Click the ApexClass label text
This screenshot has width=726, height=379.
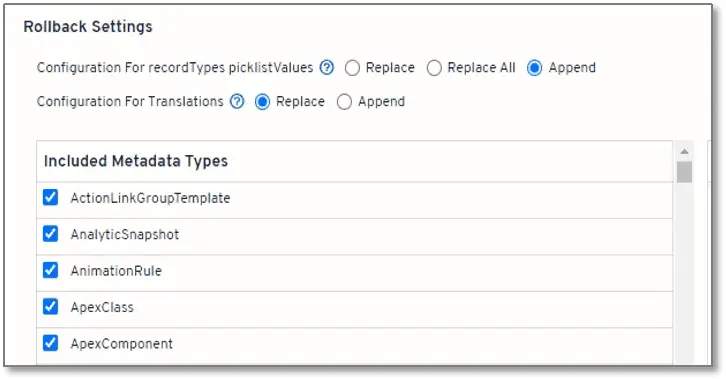[102, 307]
